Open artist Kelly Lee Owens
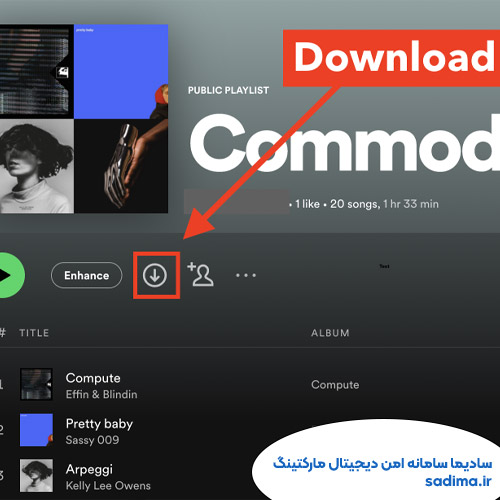 [x=108, y=486]
